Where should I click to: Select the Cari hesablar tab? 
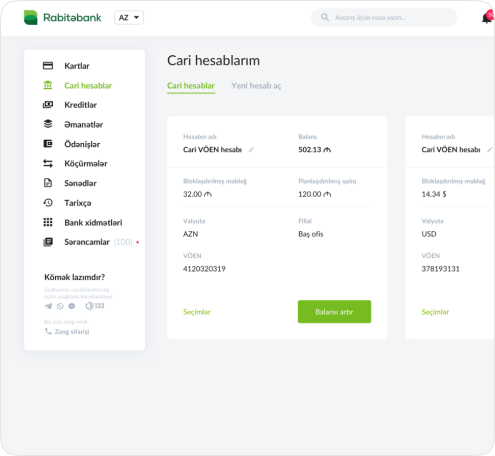click(191, 86)
